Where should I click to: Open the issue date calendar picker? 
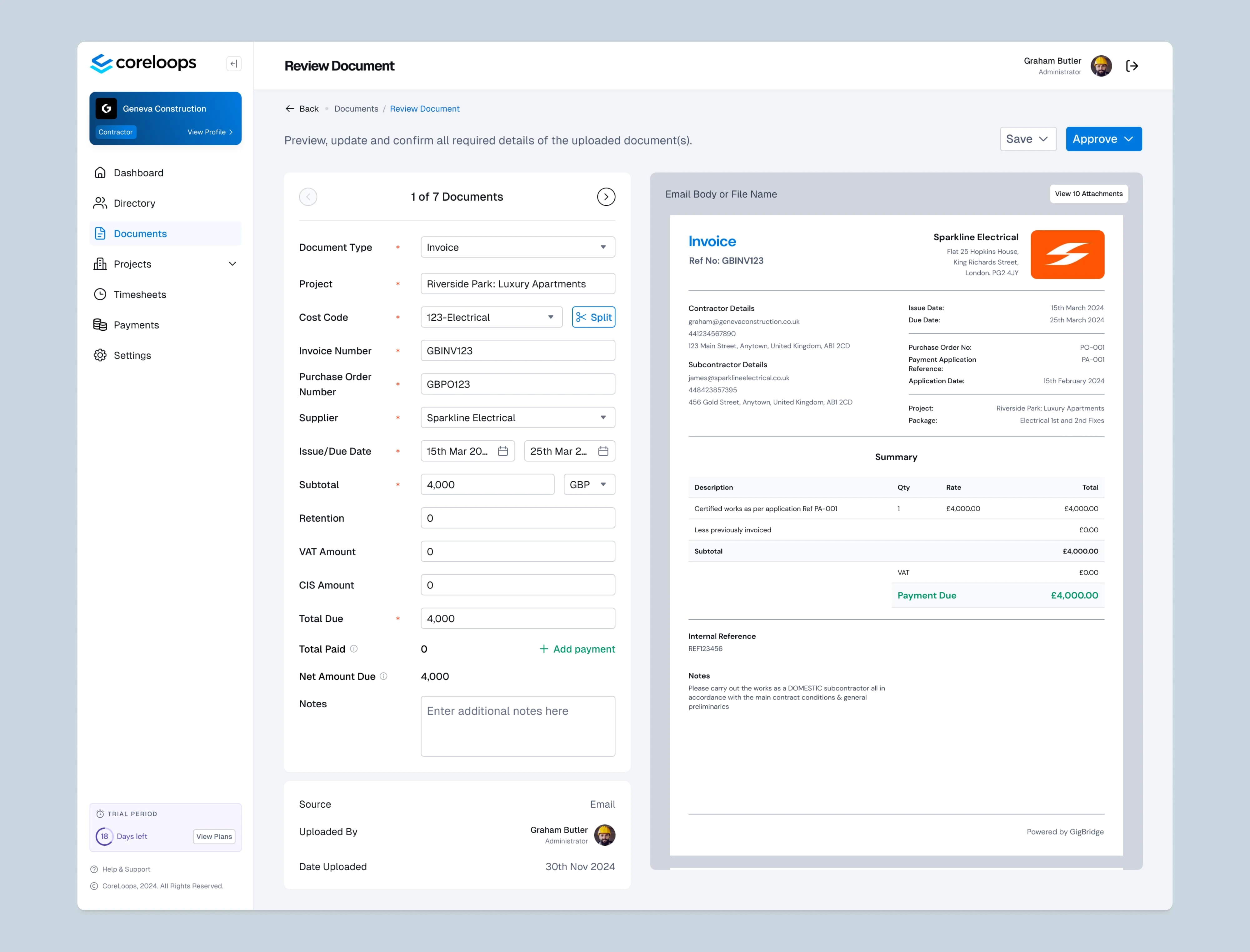[x=502, y=451]
